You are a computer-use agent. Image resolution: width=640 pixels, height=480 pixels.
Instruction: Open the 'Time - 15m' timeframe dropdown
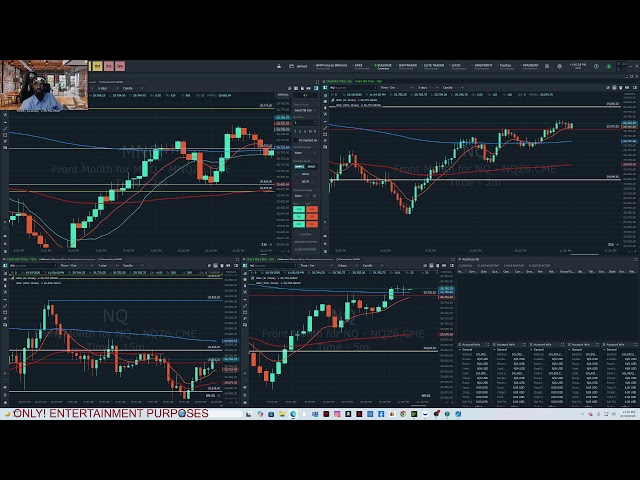pos(79,266)
